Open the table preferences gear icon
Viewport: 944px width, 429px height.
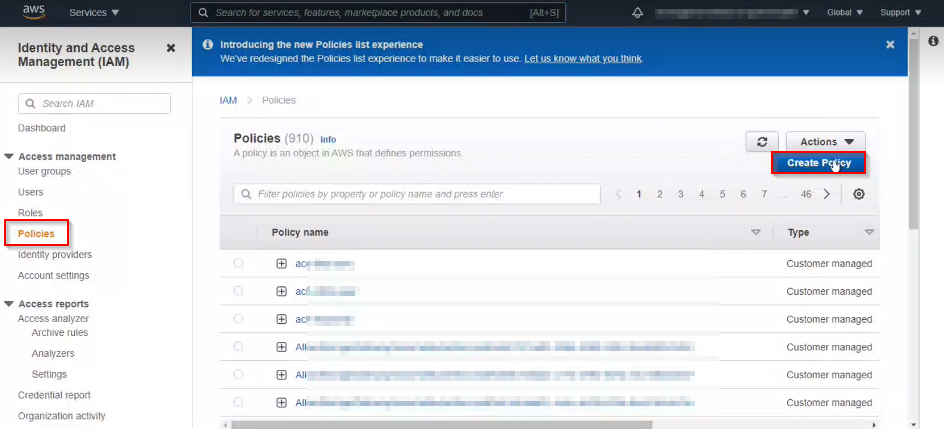coord(859,194)
